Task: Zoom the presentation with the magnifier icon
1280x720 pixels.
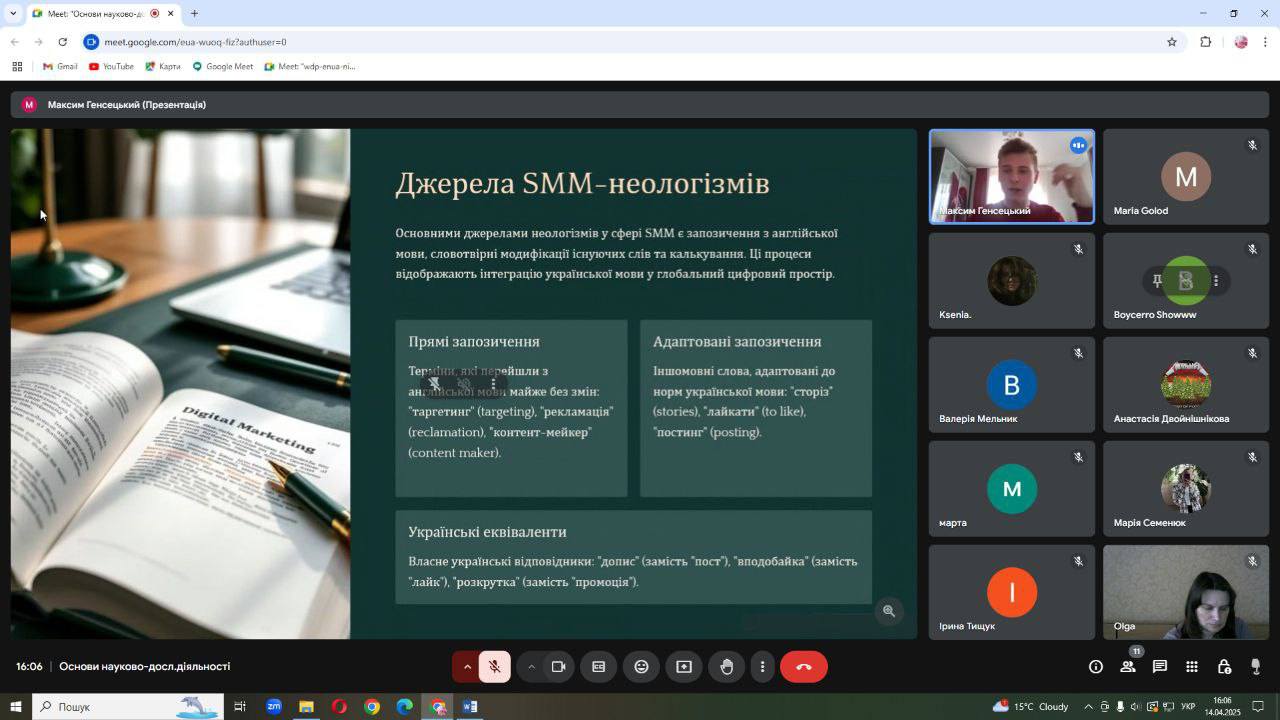Action: coord(888,611)
